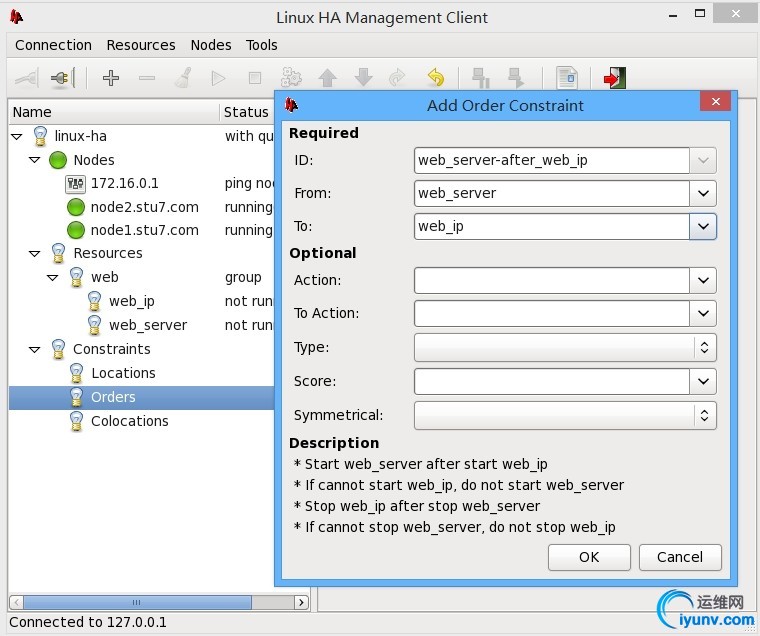Sort by the Status column header
The width and height of the screenshot is (760, 636).
pyautogui.click(x=247, y=112)
